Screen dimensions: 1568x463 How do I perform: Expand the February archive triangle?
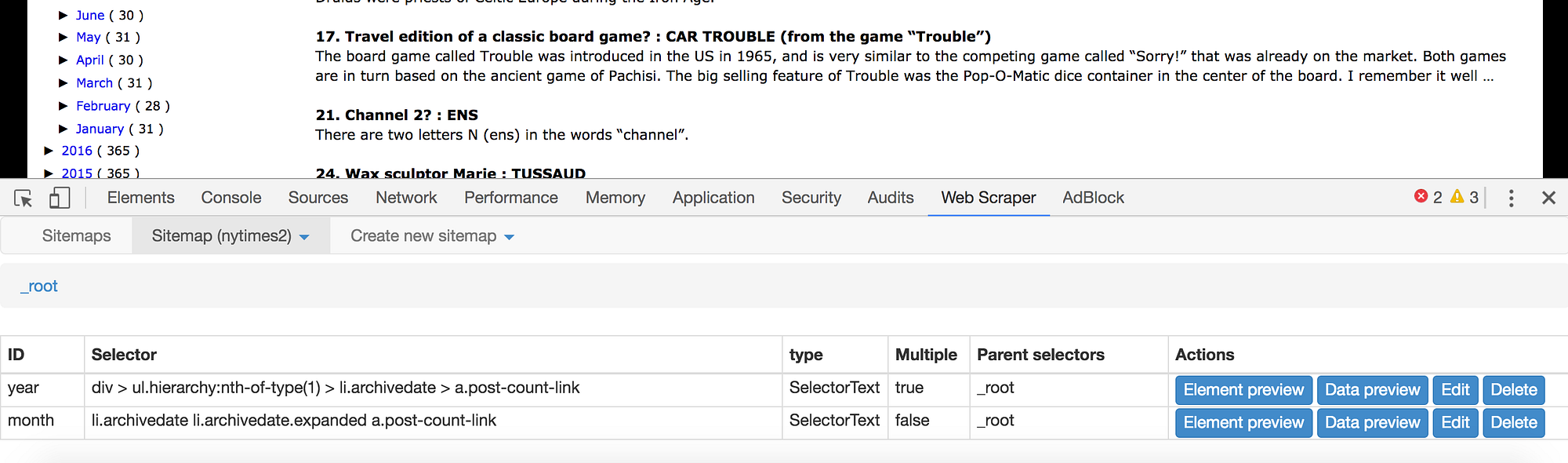pyautogui.click(x=64, y=106)
